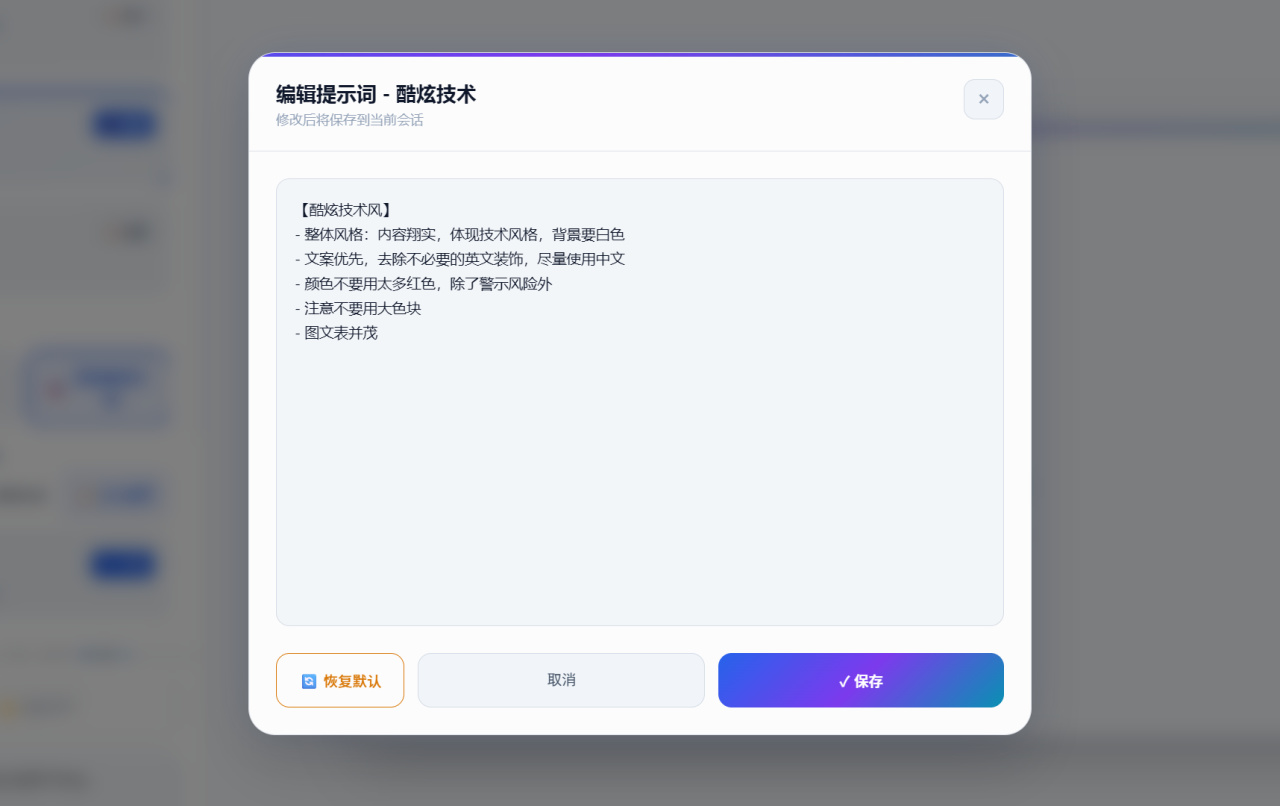Click the line about 颜色不要用太多红色
This screenshot has height=806, width=1280.
(x=424, y=284)
